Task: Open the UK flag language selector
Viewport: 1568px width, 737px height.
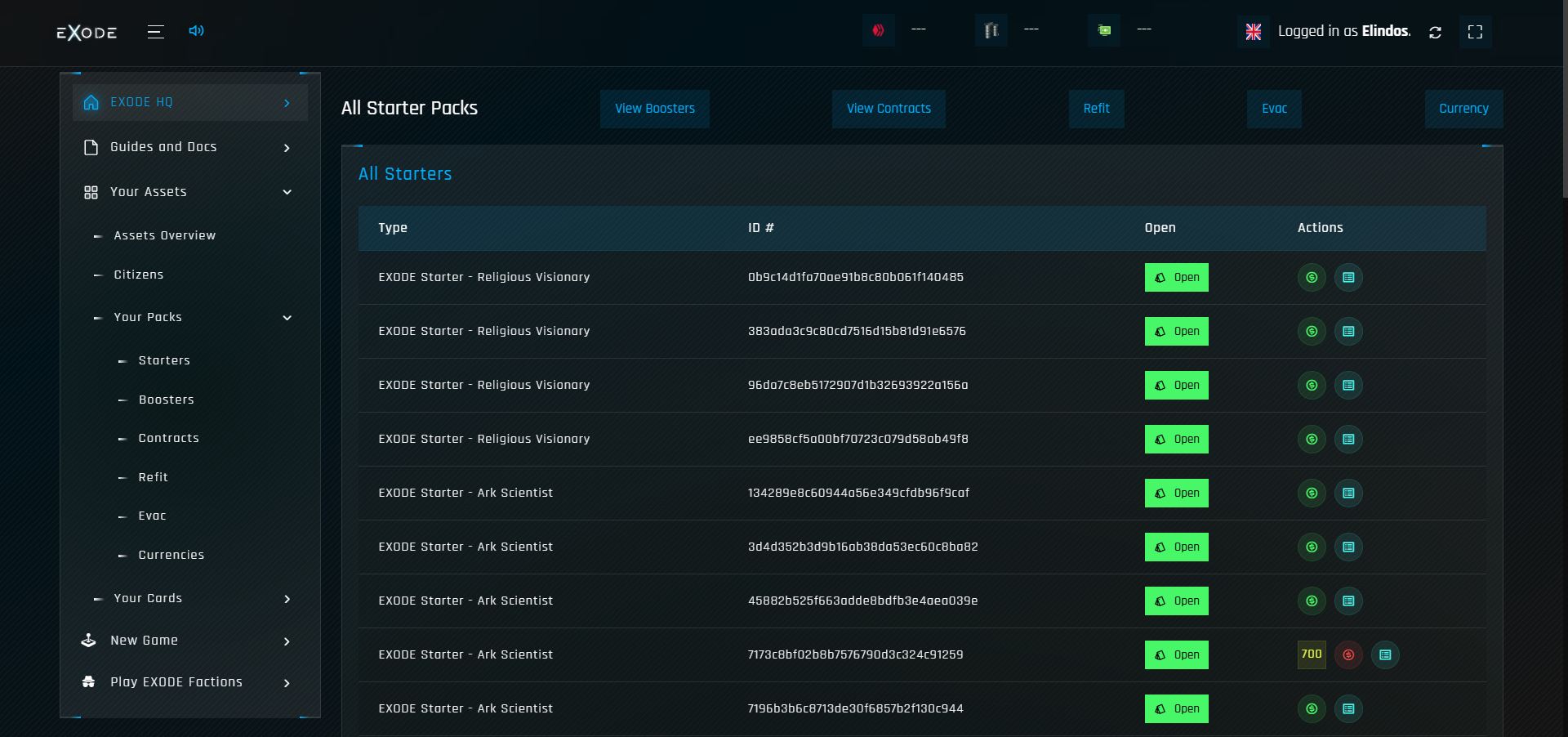Action: [1254, 32]
